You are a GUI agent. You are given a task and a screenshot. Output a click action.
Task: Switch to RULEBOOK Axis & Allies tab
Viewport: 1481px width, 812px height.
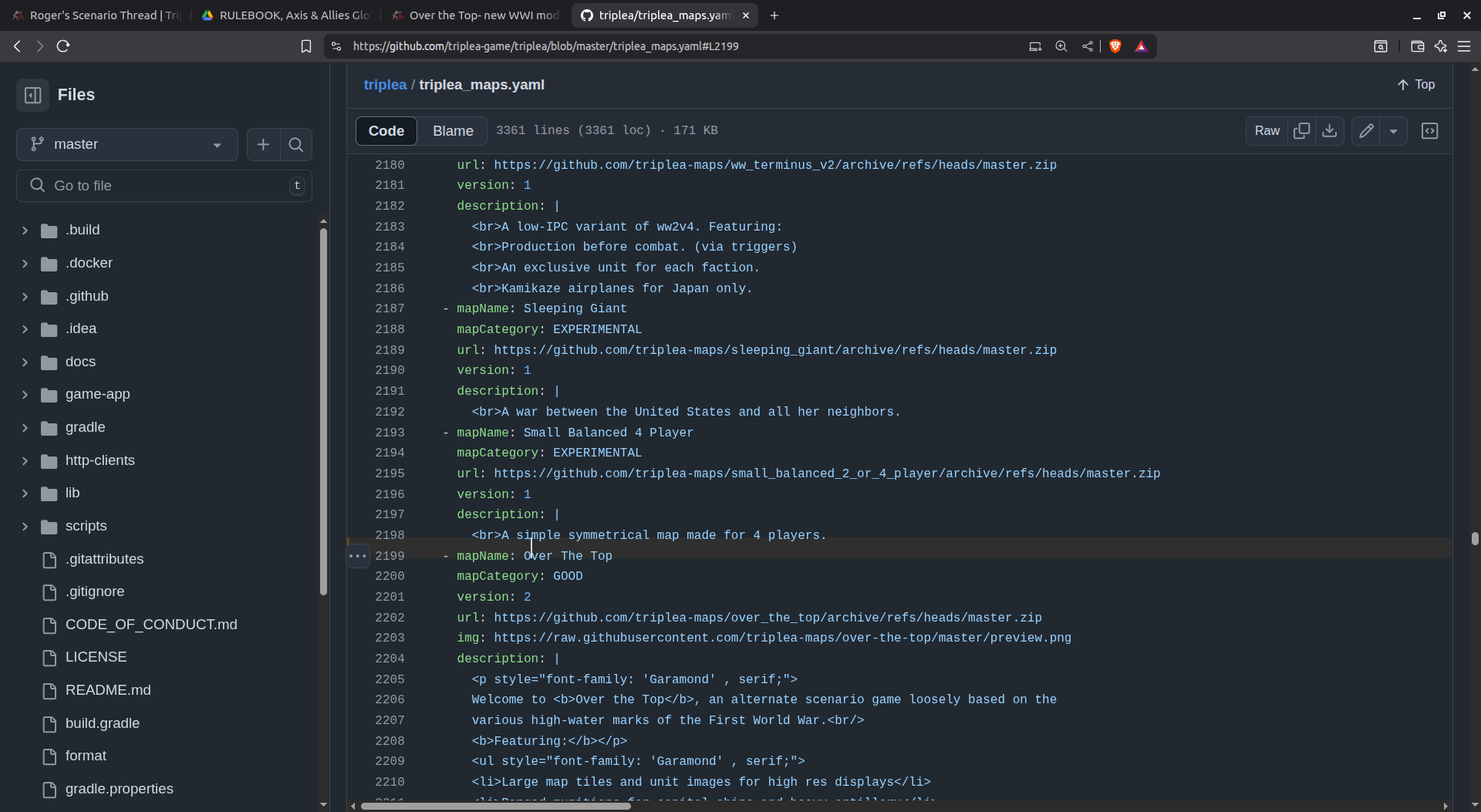click(285, 15)
